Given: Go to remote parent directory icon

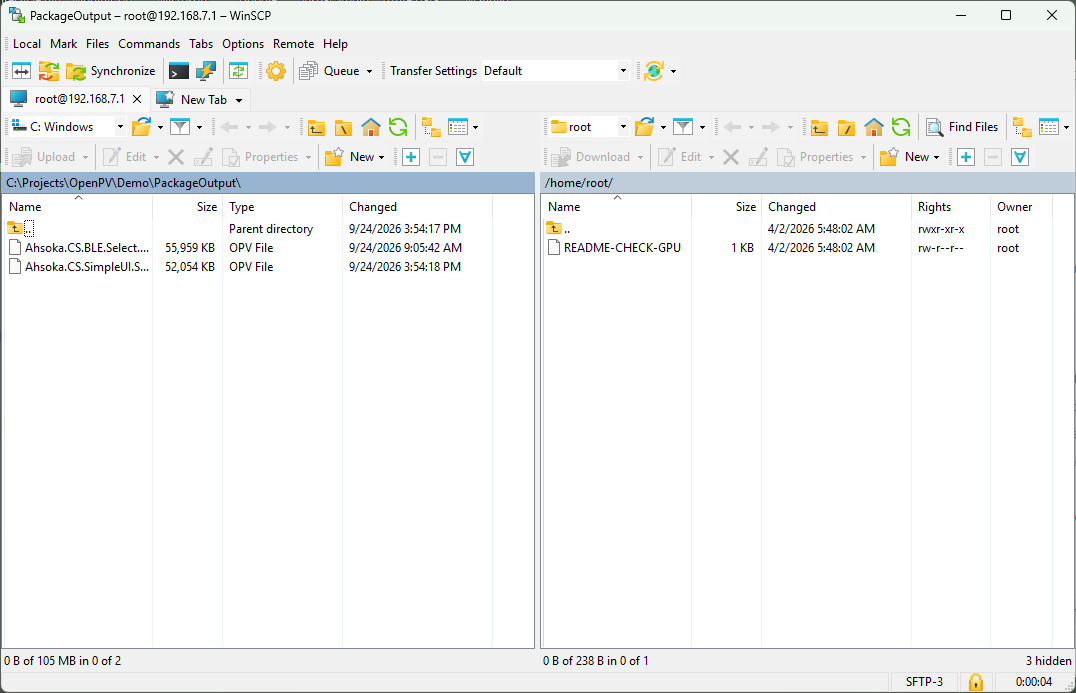Looking at the screenshot, I should [819, 127].
